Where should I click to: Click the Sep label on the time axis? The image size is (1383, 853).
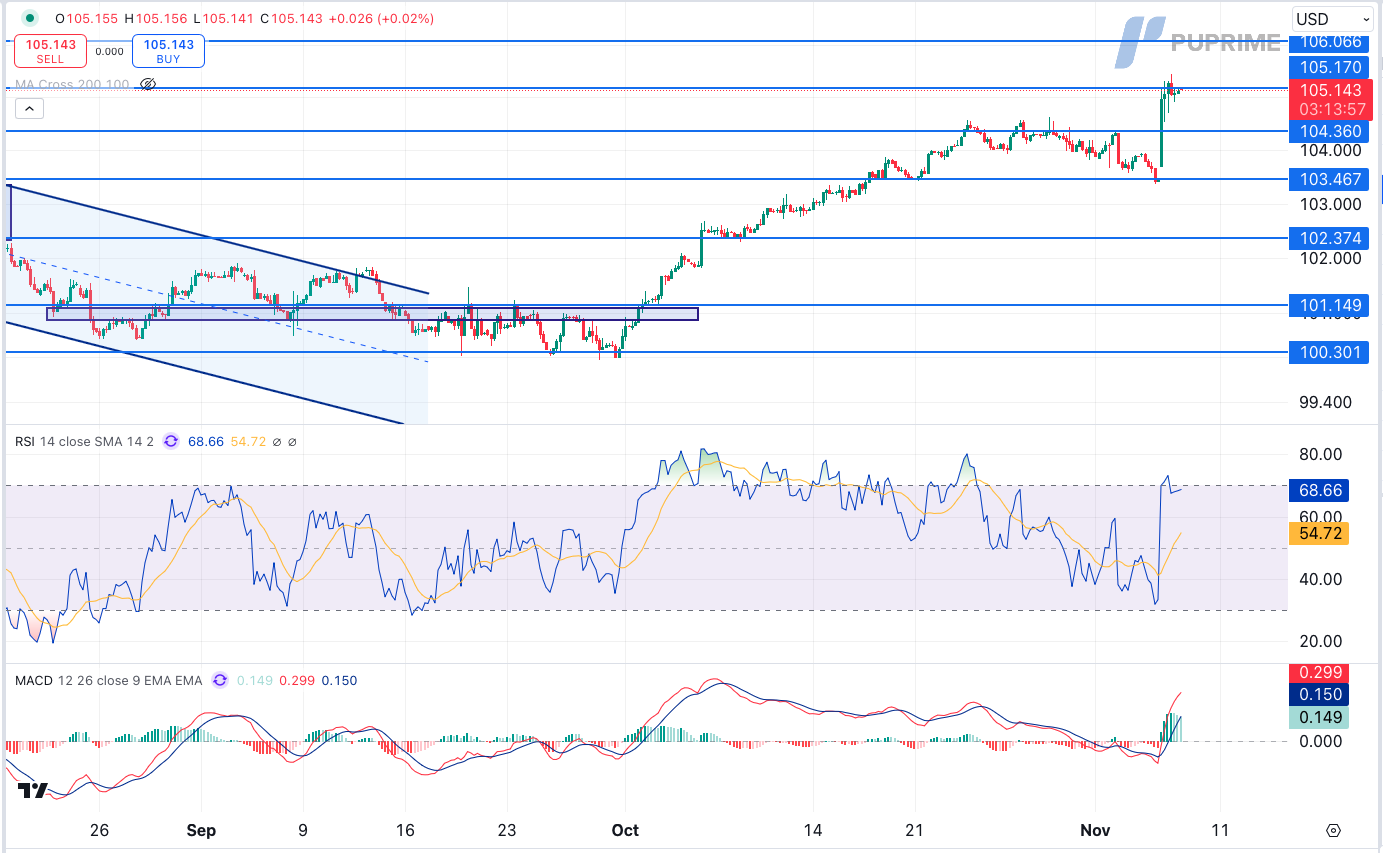(201, 830)
